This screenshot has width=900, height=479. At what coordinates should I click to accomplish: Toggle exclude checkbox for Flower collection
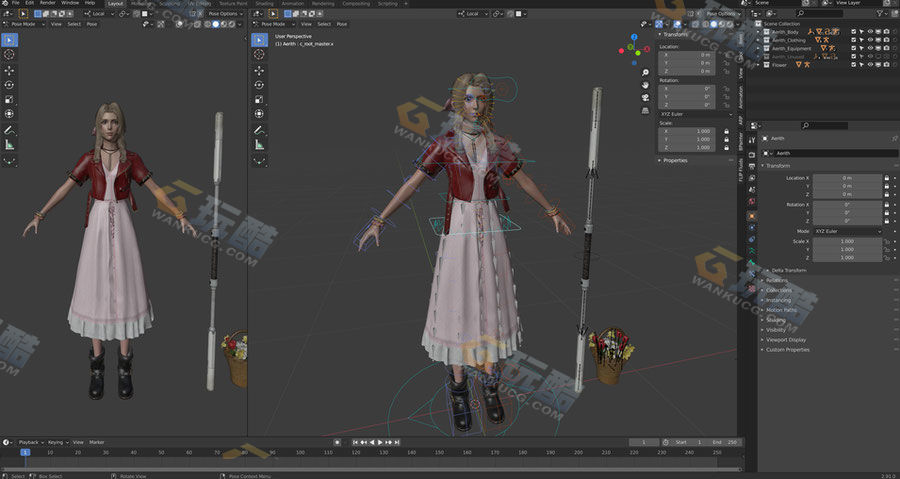(x=854, y=65)
